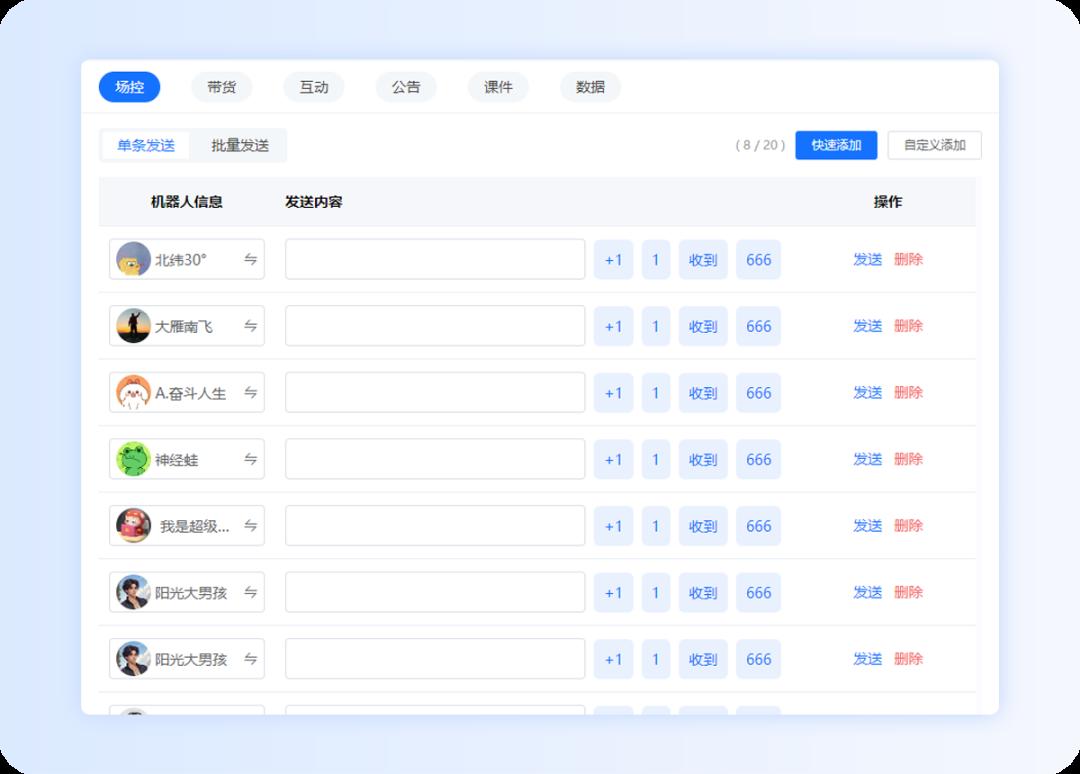1080x774 pixels.
Task: Choose 666 in the 神经蛙 row
Action: [758, 459]
